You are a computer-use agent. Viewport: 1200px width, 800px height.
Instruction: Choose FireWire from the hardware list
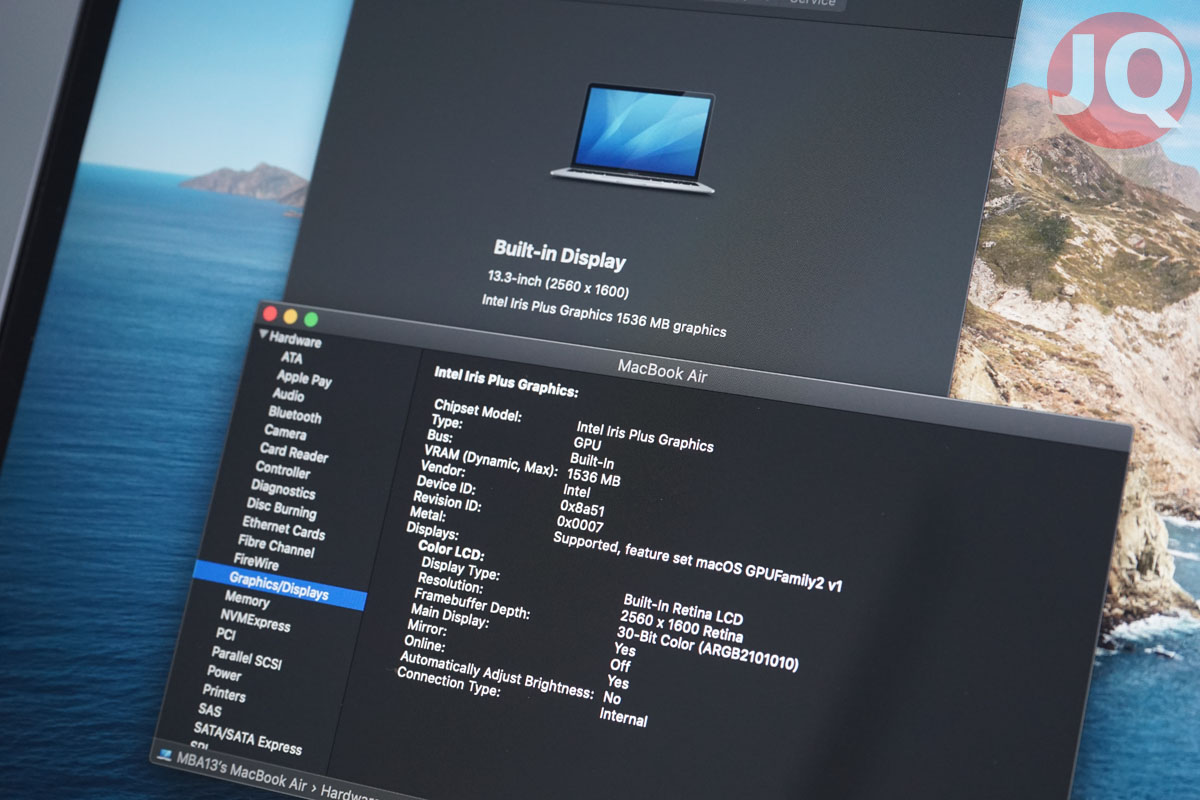click(x=256, y=564)
